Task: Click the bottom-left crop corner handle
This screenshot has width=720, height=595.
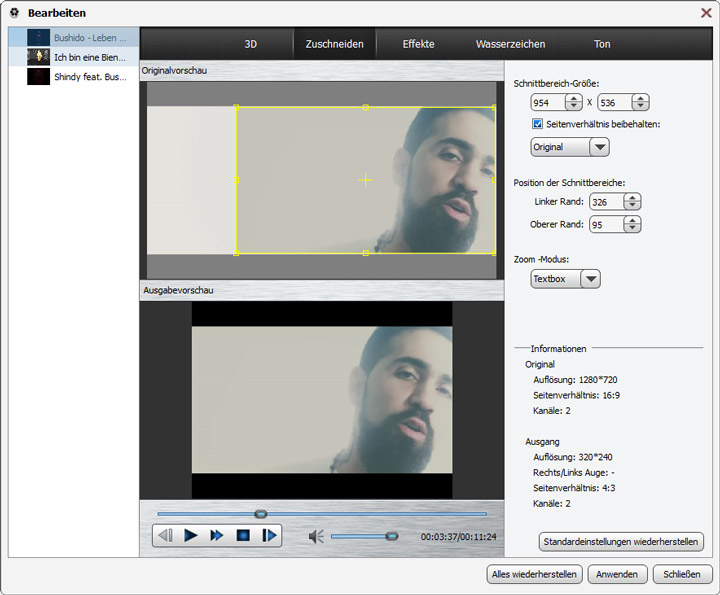Action: pyautogui.click(x=236, y=253)
